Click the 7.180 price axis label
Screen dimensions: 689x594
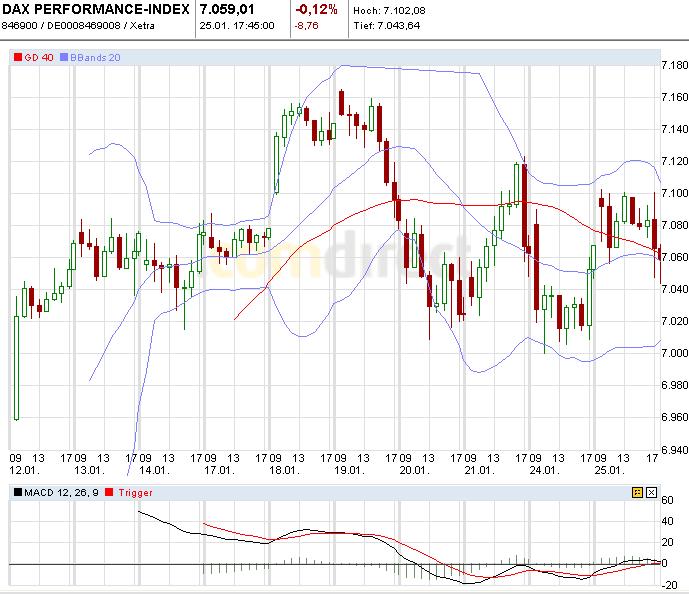(x=674, y=65)
